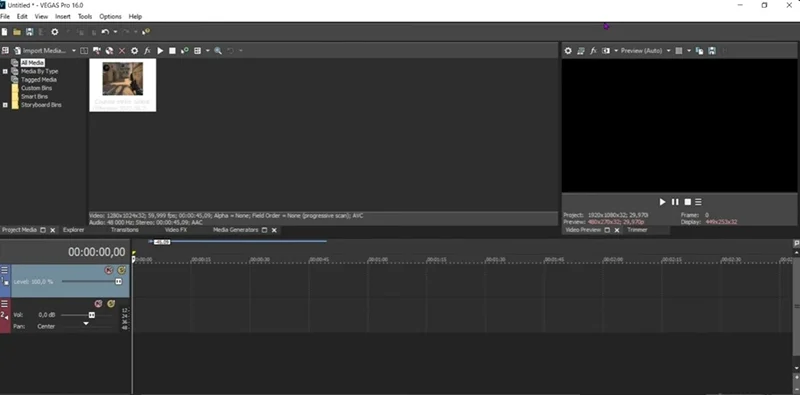This screenshot has width=800, height=395.
Task: Open Media FX with the fx icon
Action: [147, 51]
